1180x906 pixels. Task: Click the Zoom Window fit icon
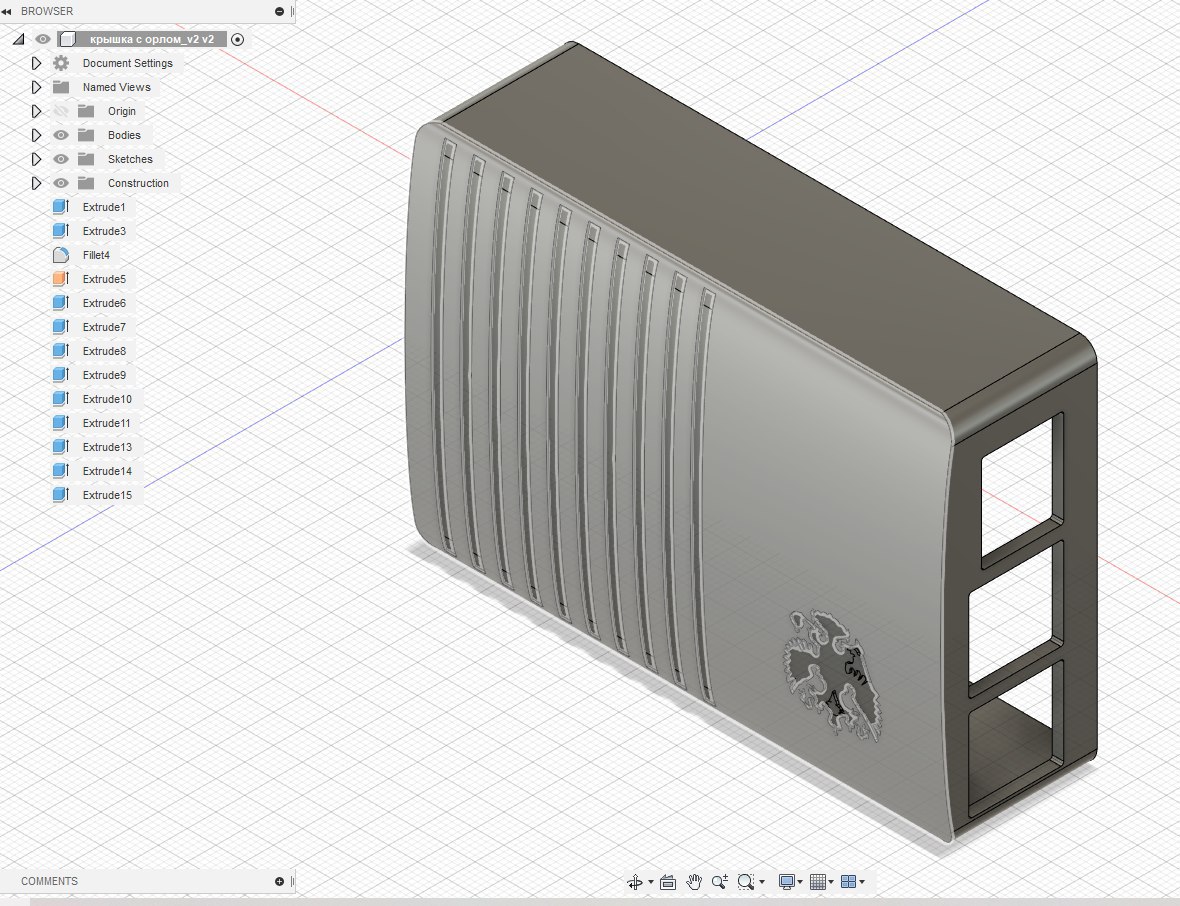coord(746,882)
